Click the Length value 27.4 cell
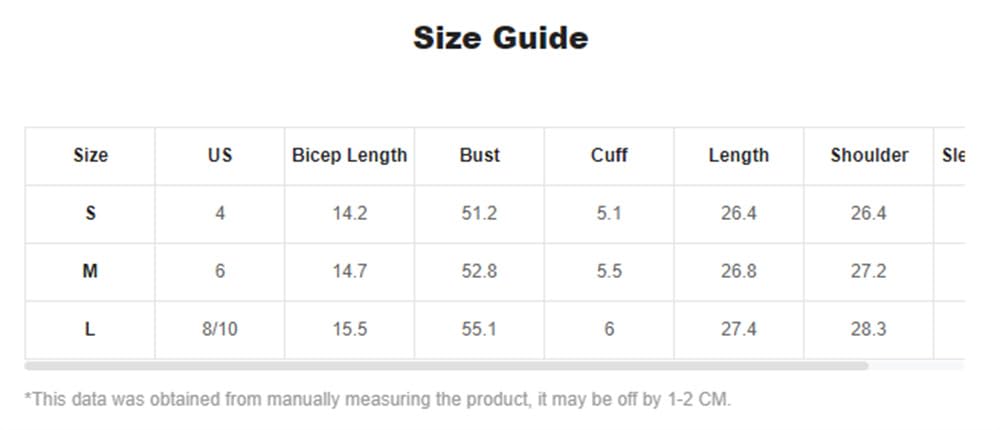The image size is (1000, 430). 739,329
